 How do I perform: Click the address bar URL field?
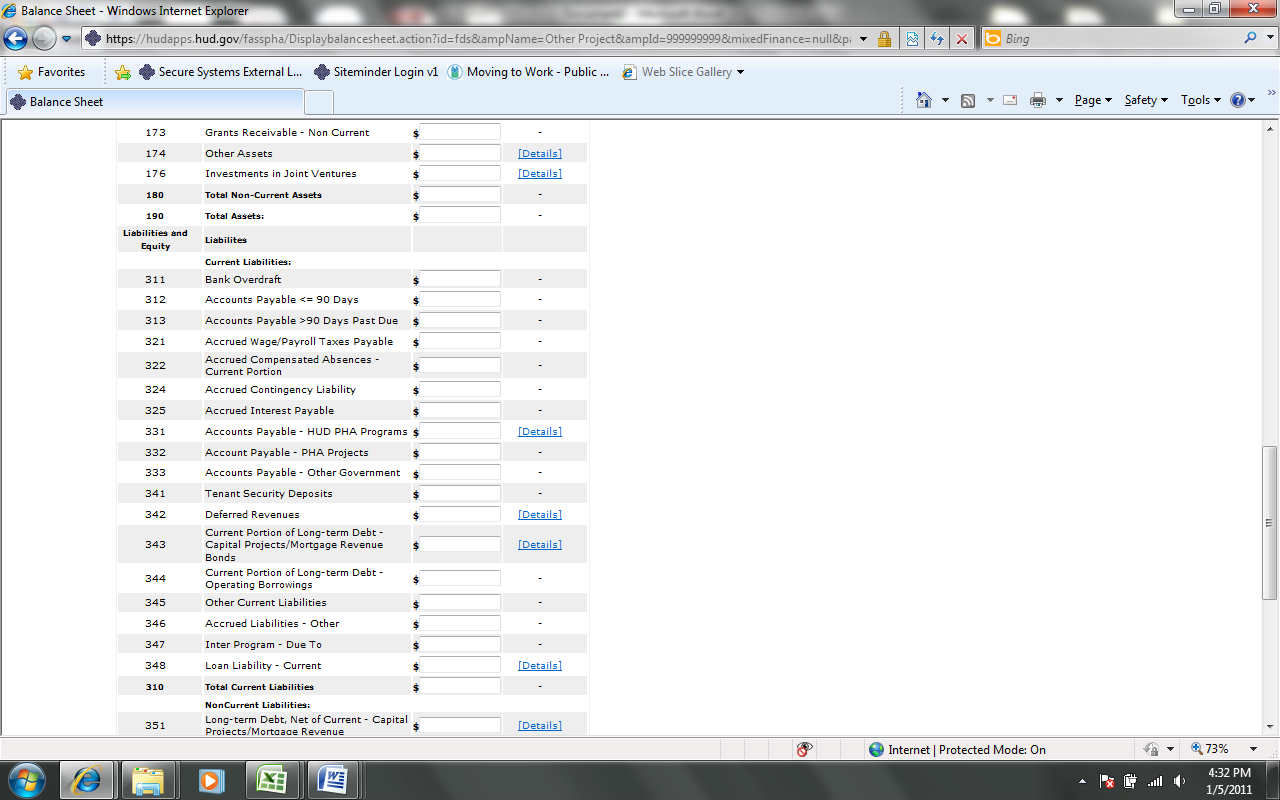(x=478, y=39)
